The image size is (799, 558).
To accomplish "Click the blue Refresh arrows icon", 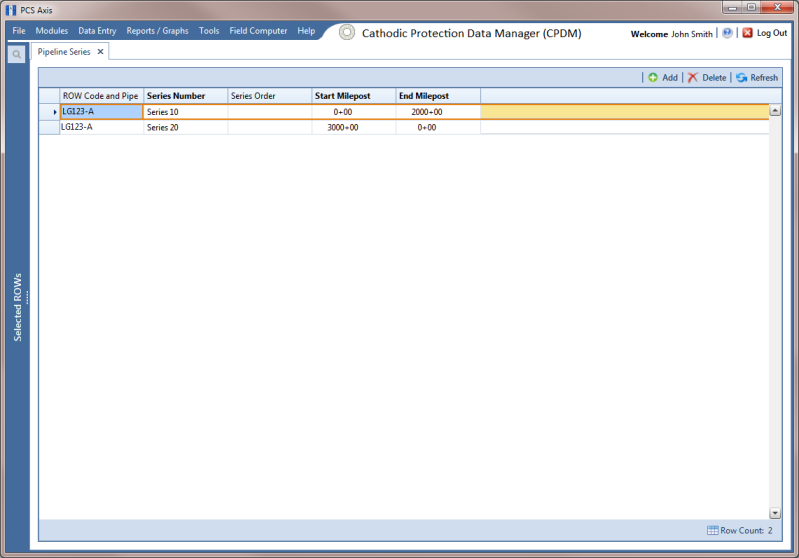I will (x=741, y=77).
